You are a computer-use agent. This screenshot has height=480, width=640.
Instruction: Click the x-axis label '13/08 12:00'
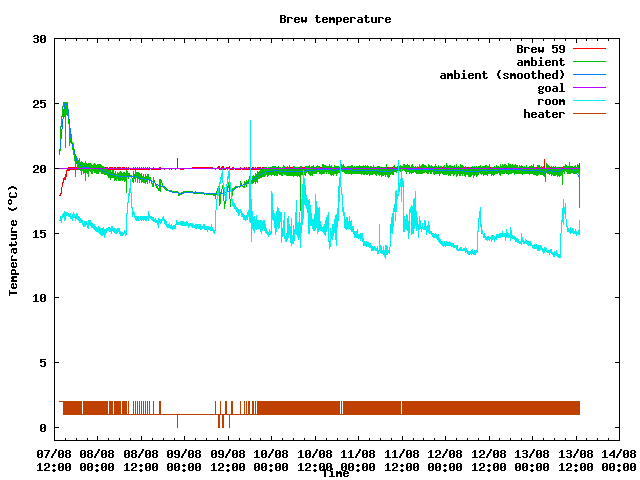pos(576,460)
